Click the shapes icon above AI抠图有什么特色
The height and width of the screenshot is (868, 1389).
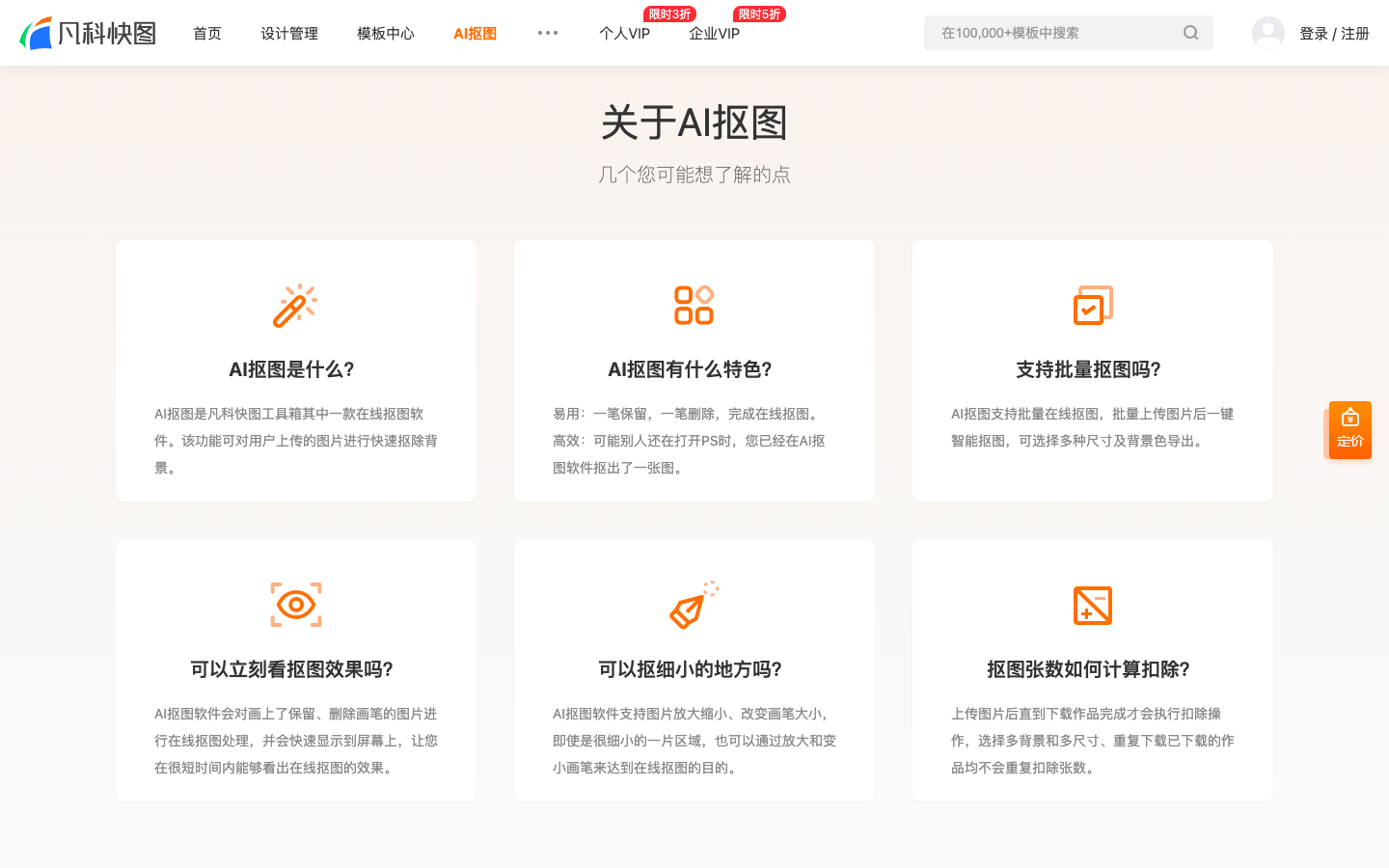point(694,304)
